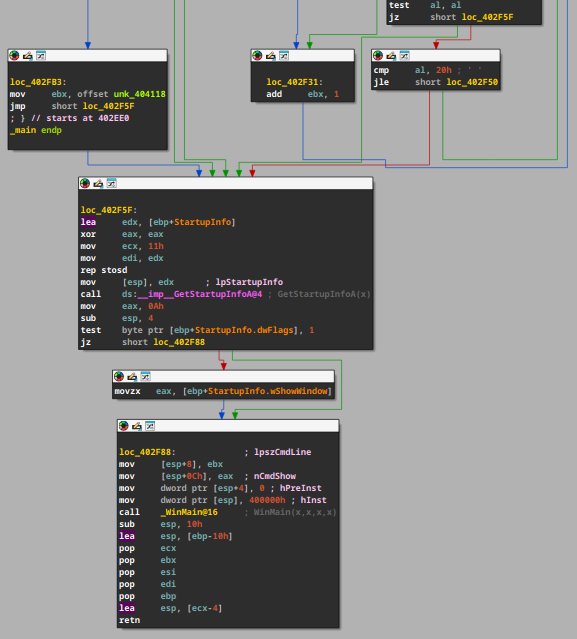Viewport: 577px width, 639px height.
Task: Follow loc_402F88 in the jz instruction
Action: click(179, 342)
